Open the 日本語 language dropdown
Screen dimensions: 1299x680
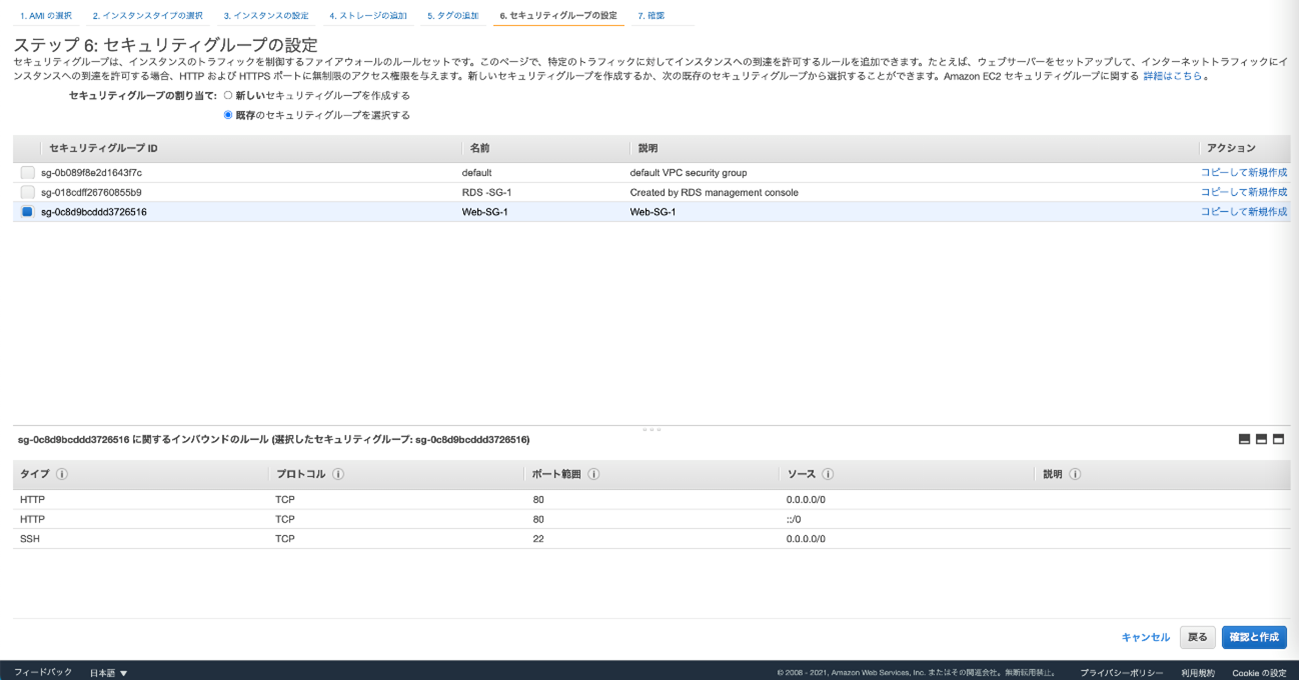pyautogui.click(x=109, y=673)
